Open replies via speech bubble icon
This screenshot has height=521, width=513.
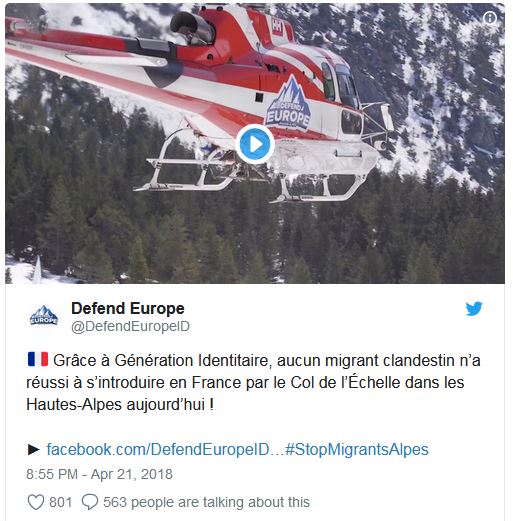90,502
